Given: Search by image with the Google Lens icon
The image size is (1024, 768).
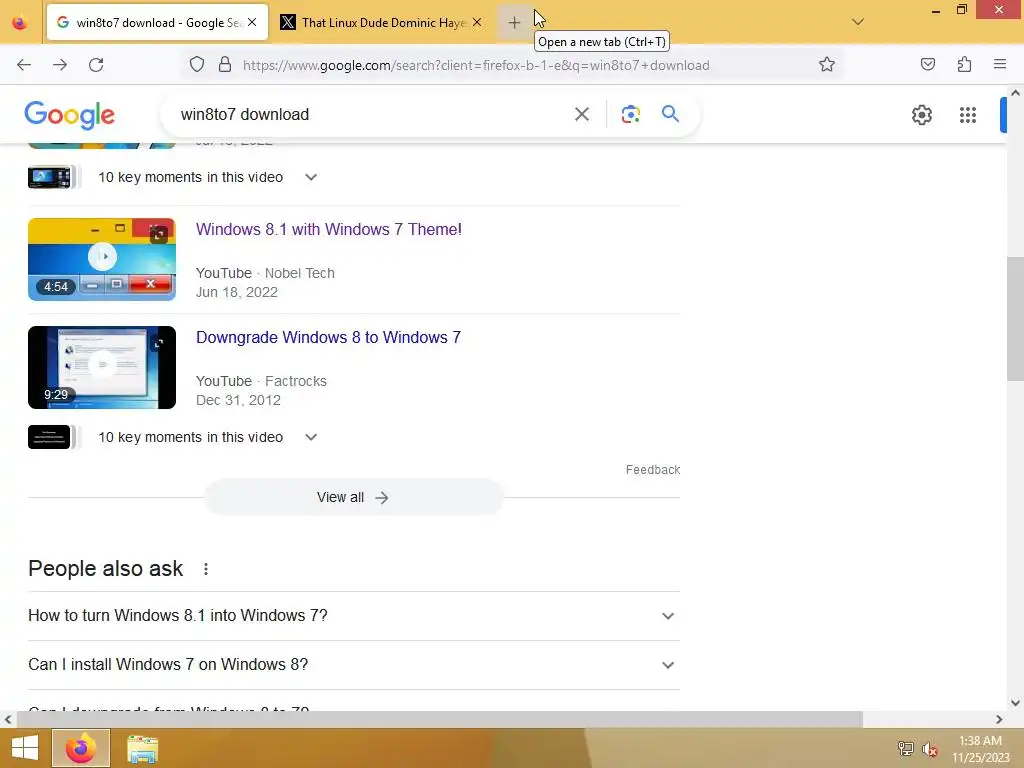Looking at the screenshot, I should (x=630, y=114).
